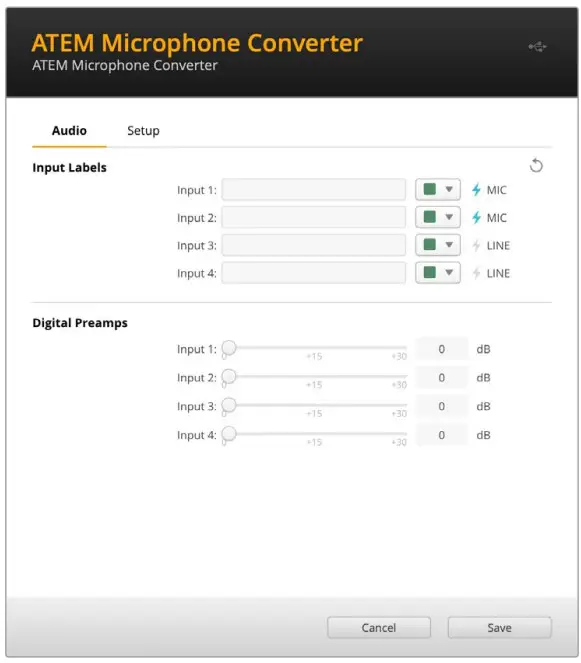Click the +30 mark on Input 4 preamp slider
581x663 pixels.
pyautogui.click(x=399, y=442)
